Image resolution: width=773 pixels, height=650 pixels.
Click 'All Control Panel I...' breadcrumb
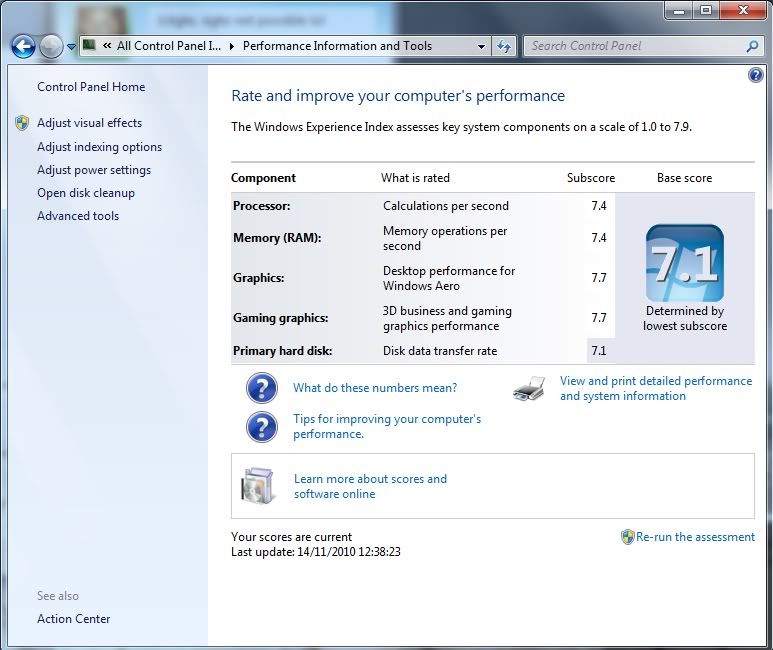click(169, 46)
